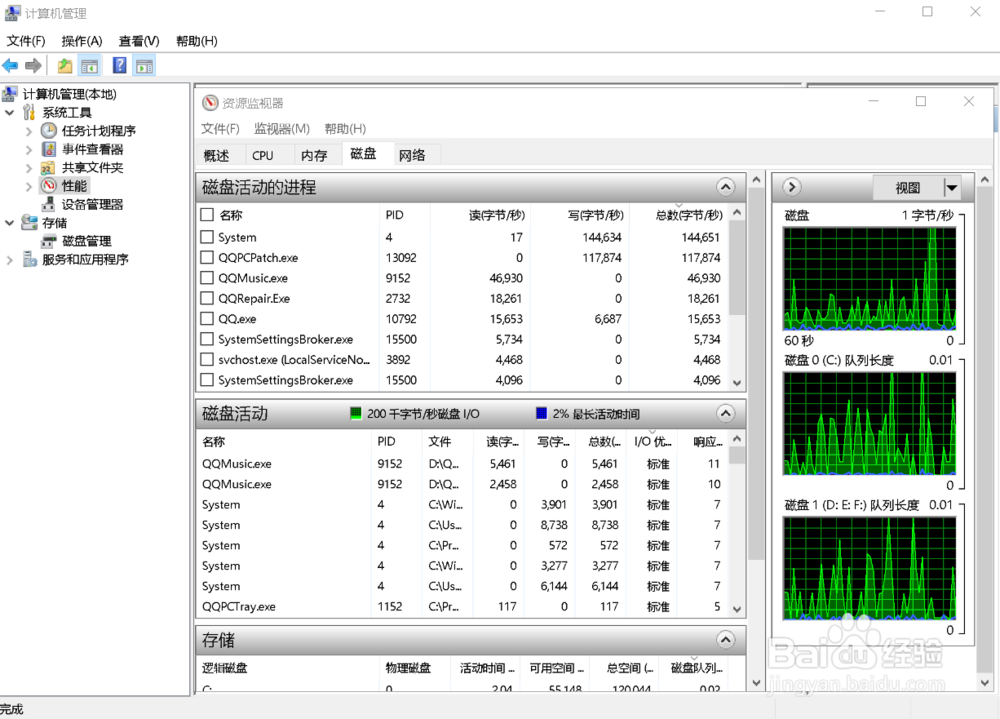This screenshot has width=1000, height=719.
Task: Click the Performance (性能) gauge icon
Action: point(48,186)
